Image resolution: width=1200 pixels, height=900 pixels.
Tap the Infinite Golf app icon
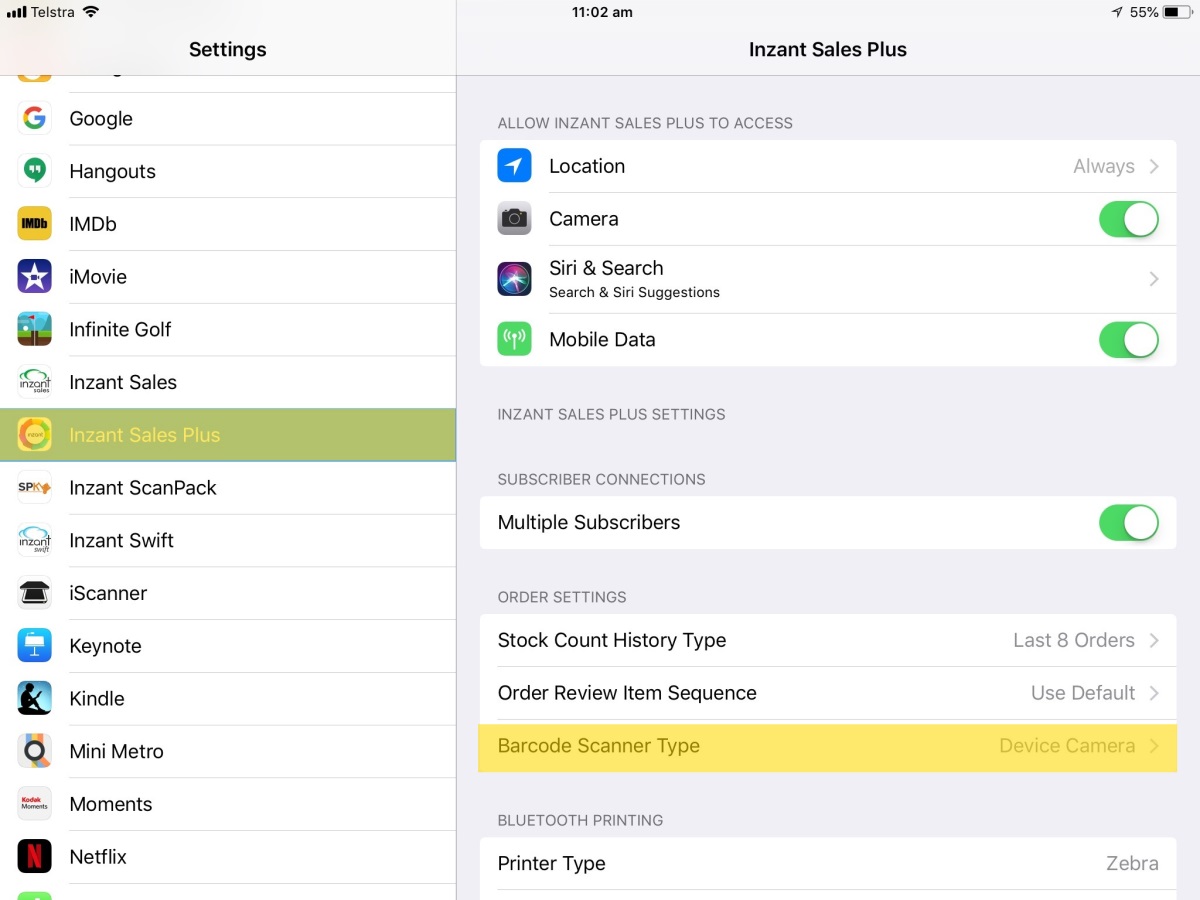[35, 329]
